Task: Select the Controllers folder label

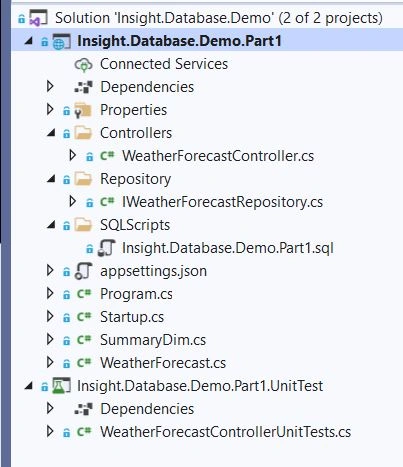Action: 136,133
